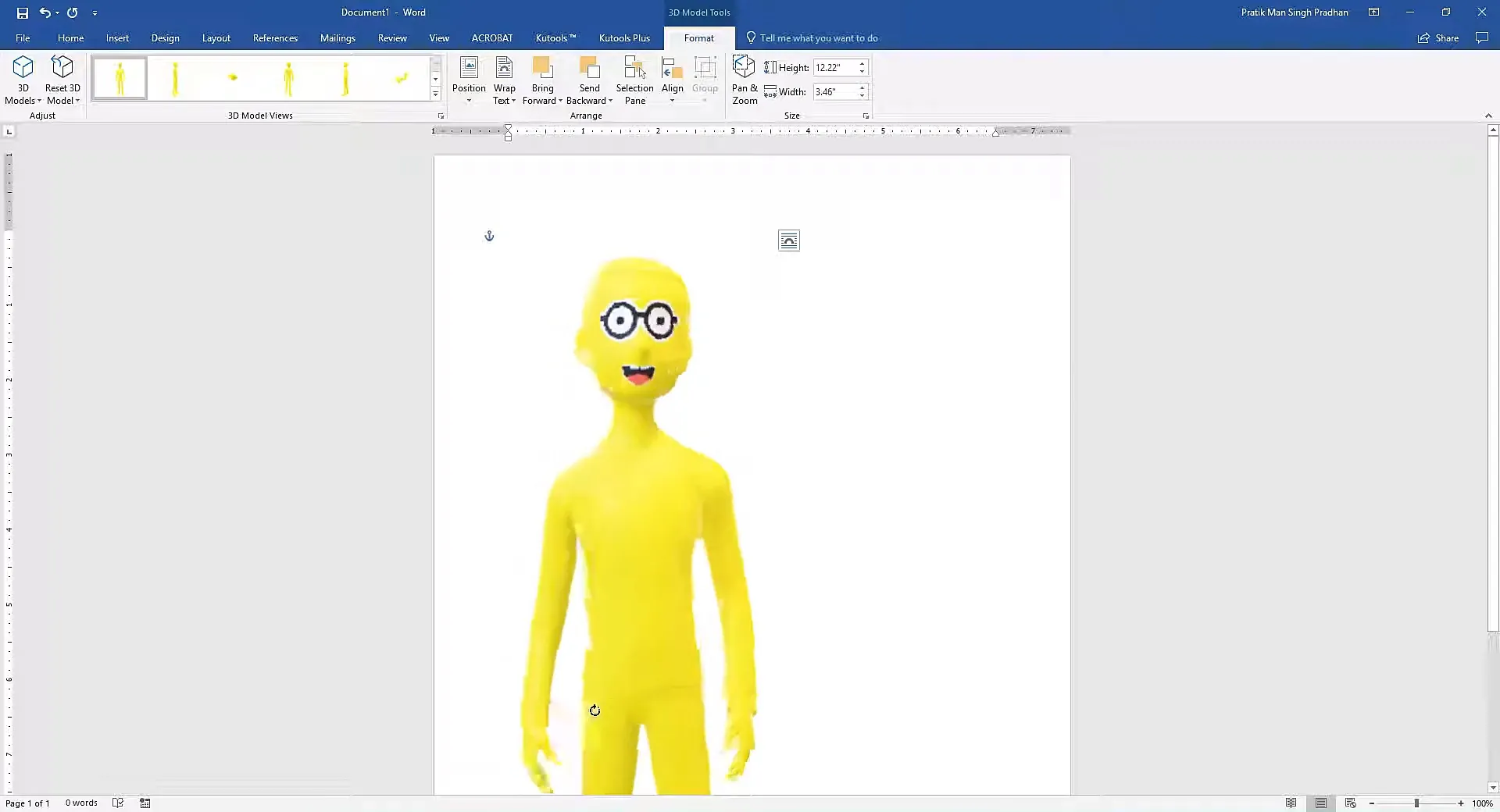Switch to Print Layout view
Screen dimensions: 1500x812
coord(1320,803)
